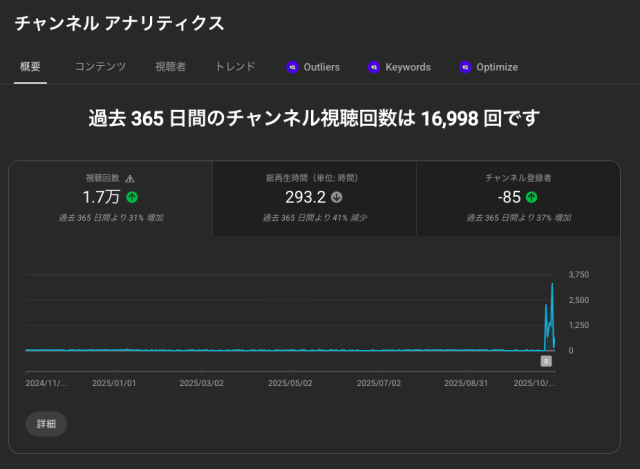Open the Optimize tab label
The width and height of the screenshot is (640, 469).
[497, 67]
